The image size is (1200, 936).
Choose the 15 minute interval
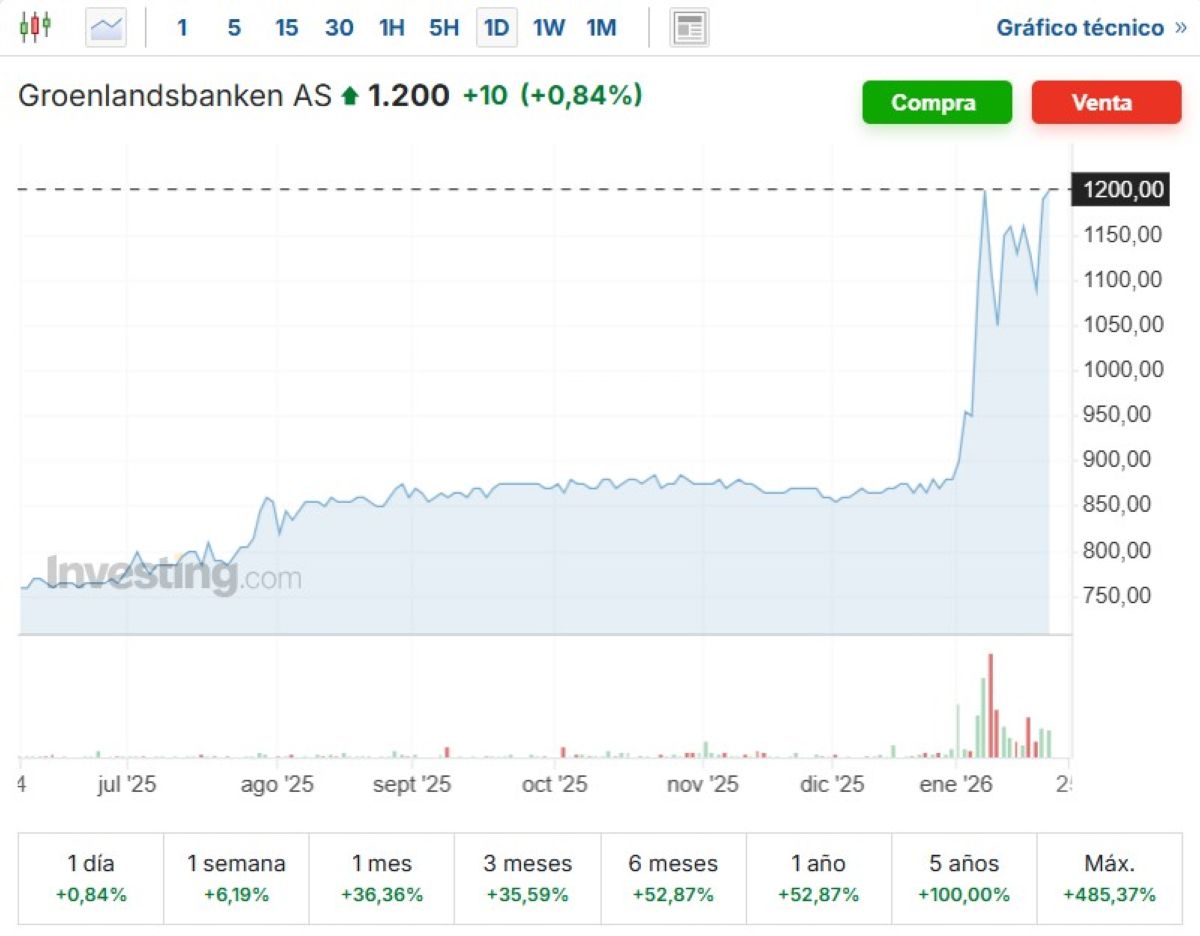click(x=286, y=27)
